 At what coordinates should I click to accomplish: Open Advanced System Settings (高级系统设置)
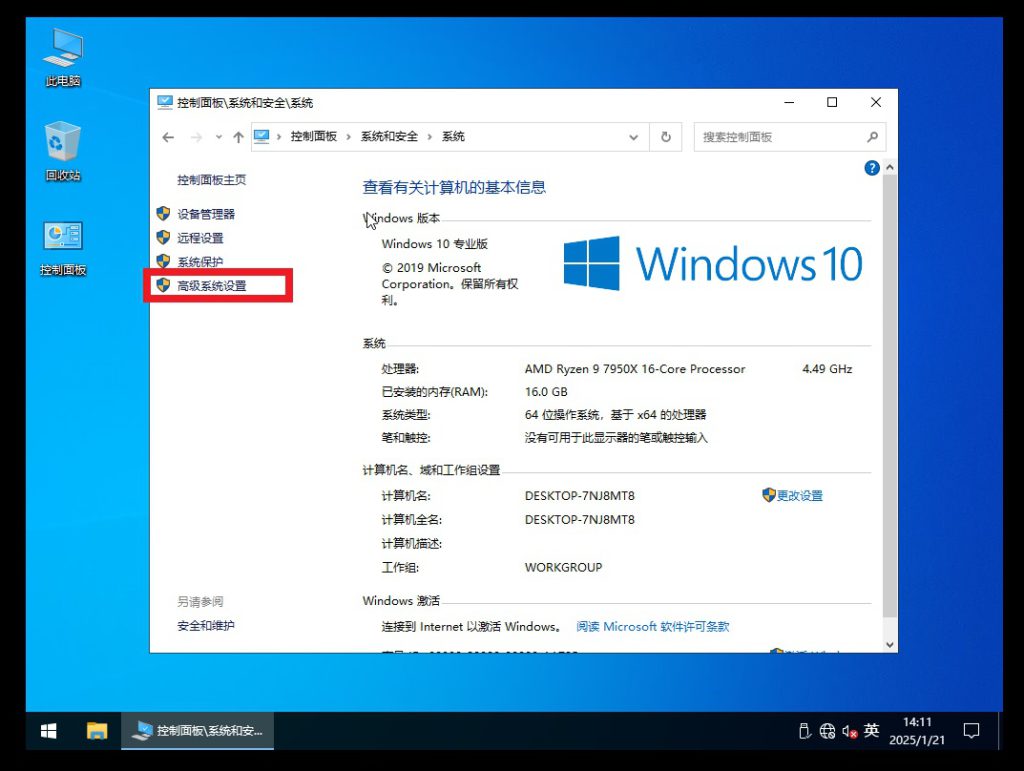pyautogui.click(x=211, y=286)
